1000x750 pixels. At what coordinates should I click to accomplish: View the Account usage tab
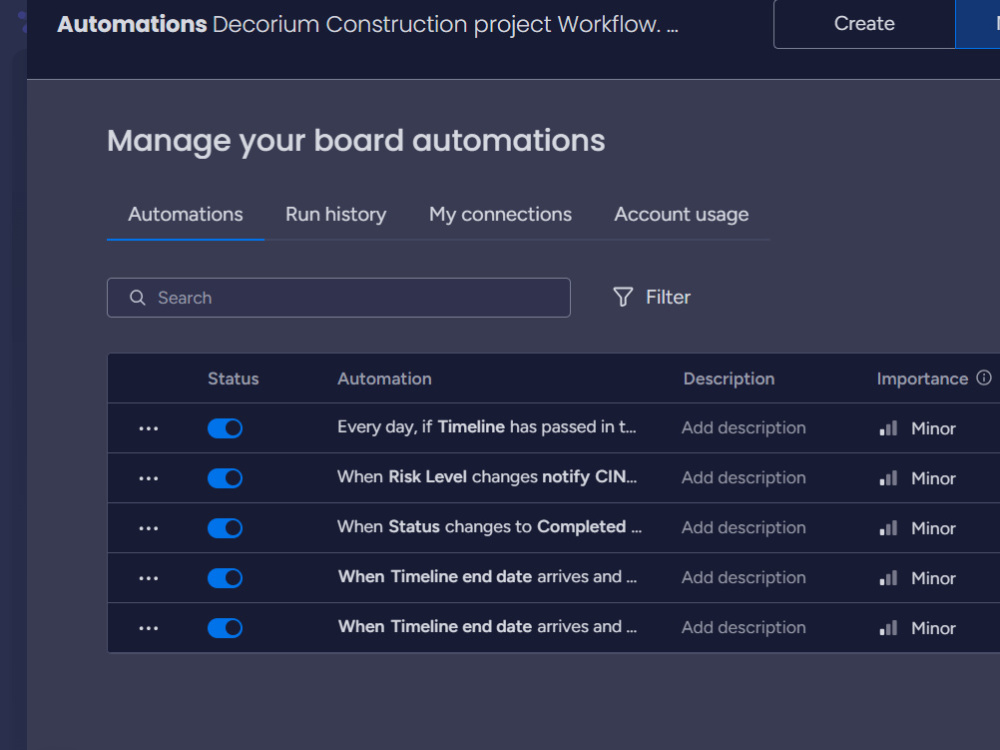tap(681, 214)
